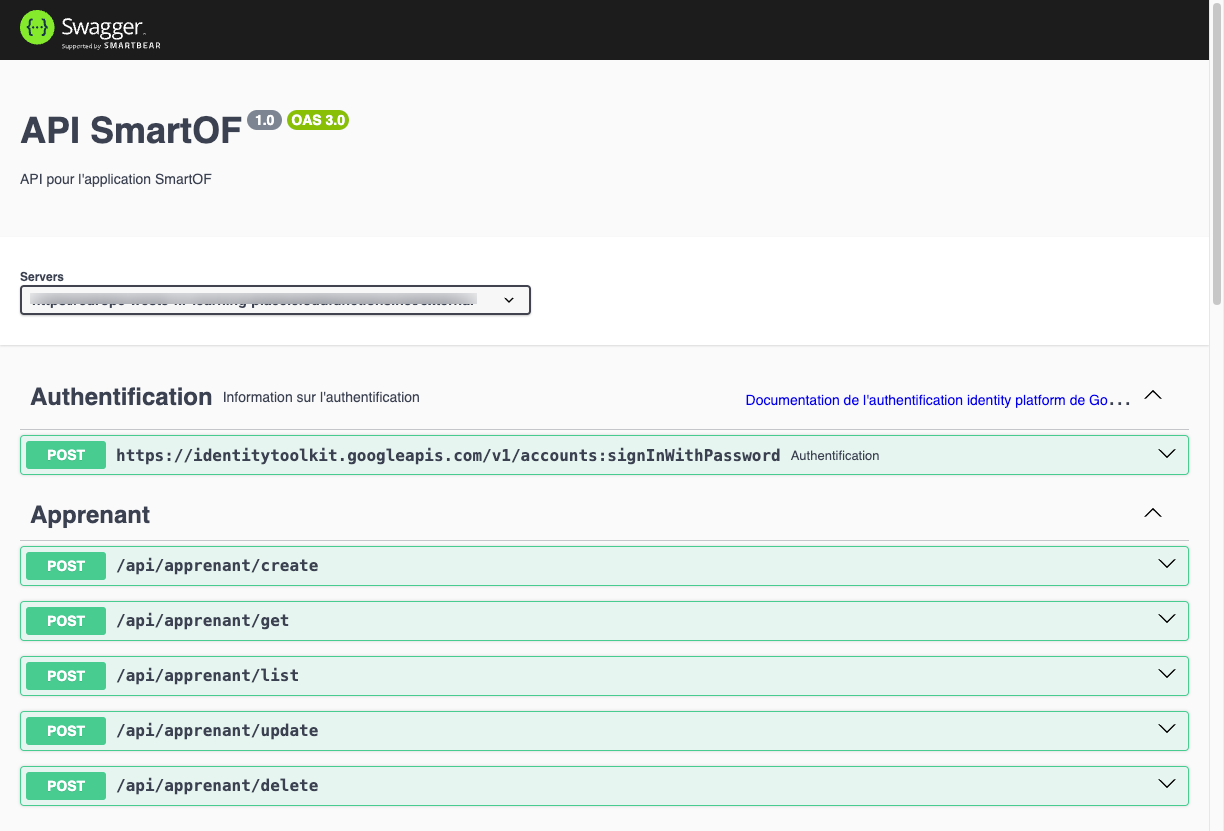
Task: Click 'Information sur l'authentification' text
Action: [321, 397]
